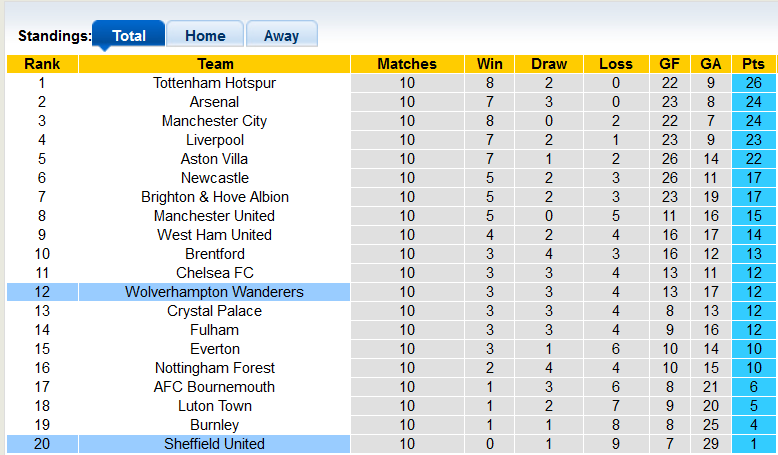Viewport: 778px width, 455px height.
Task: Open Manchester City team page
Action: [214, 121]
